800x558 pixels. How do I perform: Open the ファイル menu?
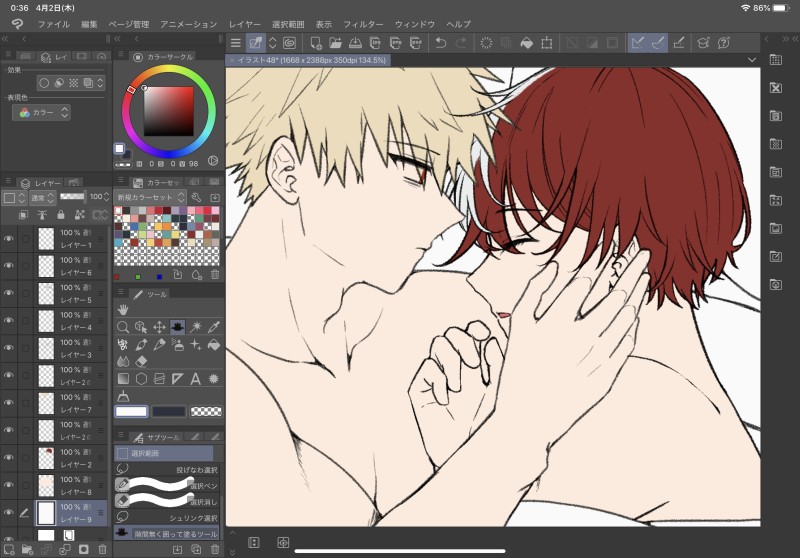(x=54, y=24)
